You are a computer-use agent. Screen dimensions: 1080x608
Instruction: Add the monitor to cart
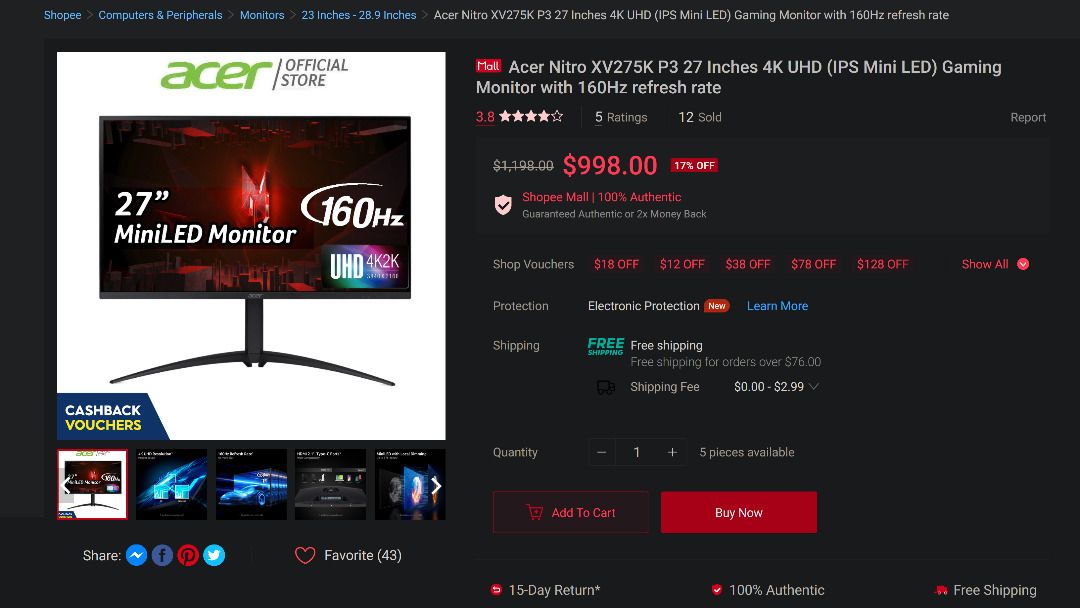click(x=570, y=512)
